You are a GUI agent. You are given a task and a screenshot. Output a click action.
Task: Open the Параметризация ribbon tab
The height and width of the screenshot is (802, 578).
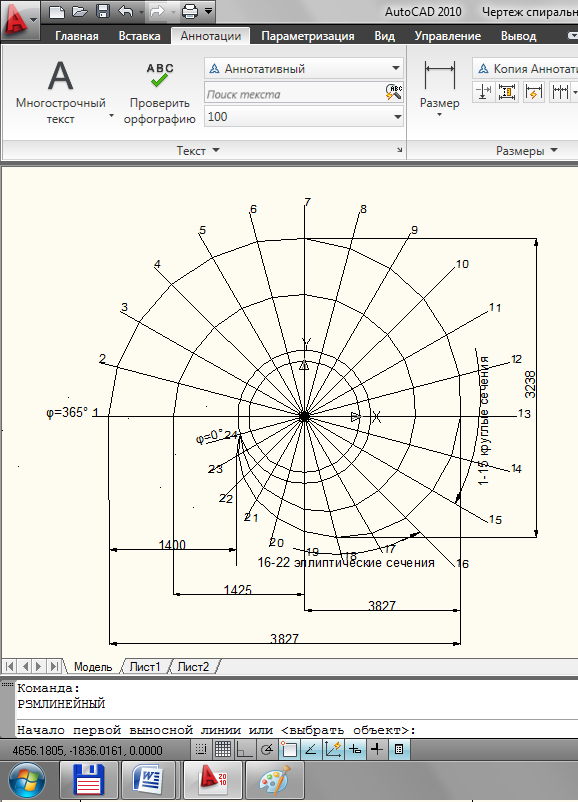[x=307, y=36]
